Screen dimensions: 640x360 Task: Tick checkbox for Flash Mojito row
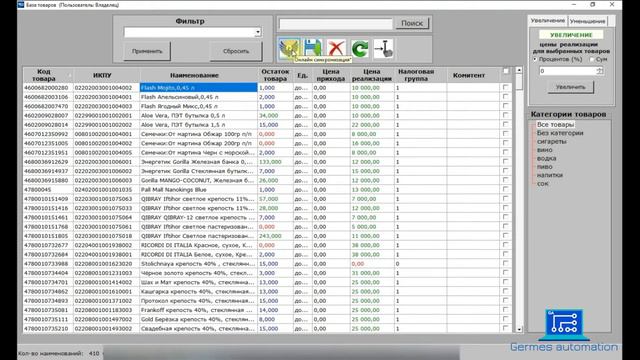tap(505, 87)
